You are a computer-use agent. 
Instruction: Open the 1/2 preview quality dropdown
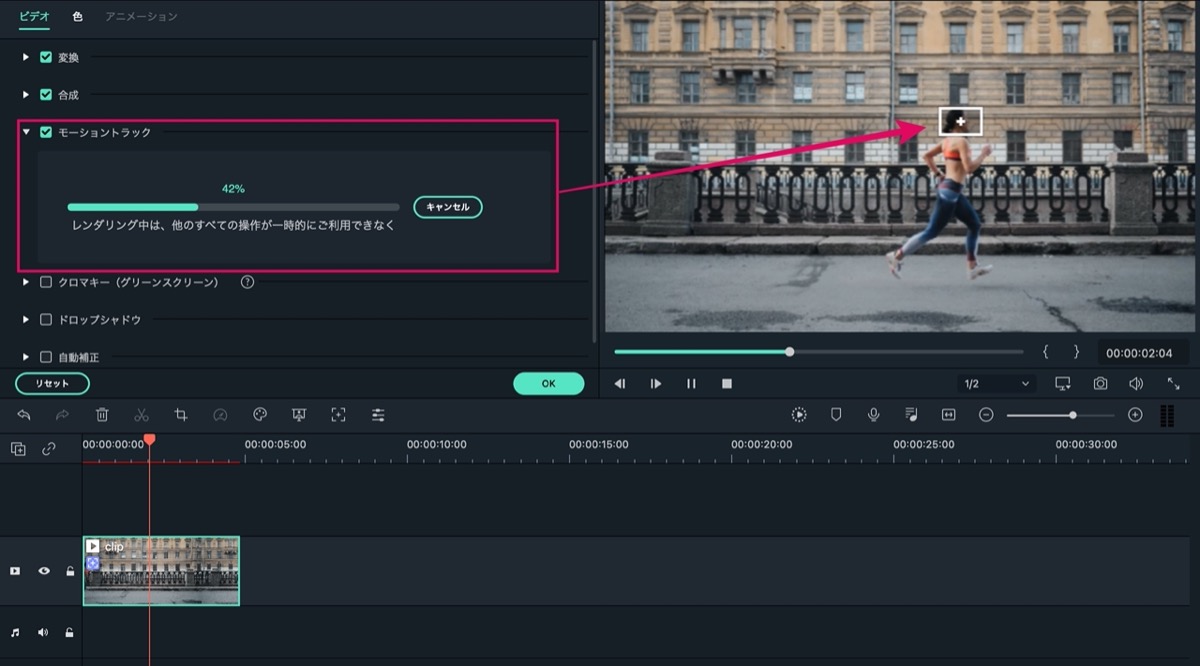(996, 384)
